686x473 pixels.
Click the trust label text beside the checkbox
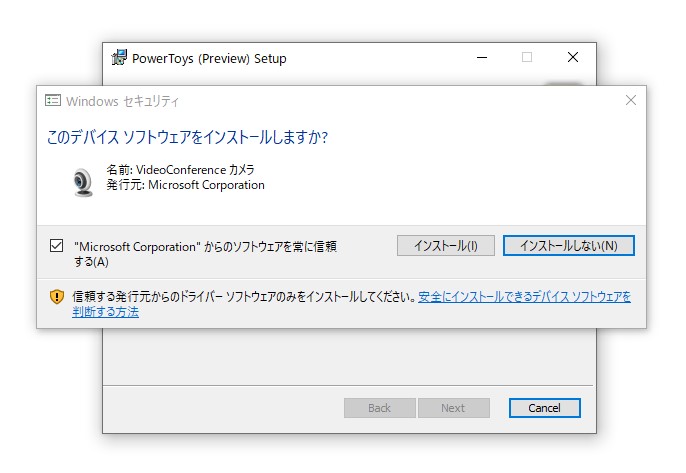205,254
